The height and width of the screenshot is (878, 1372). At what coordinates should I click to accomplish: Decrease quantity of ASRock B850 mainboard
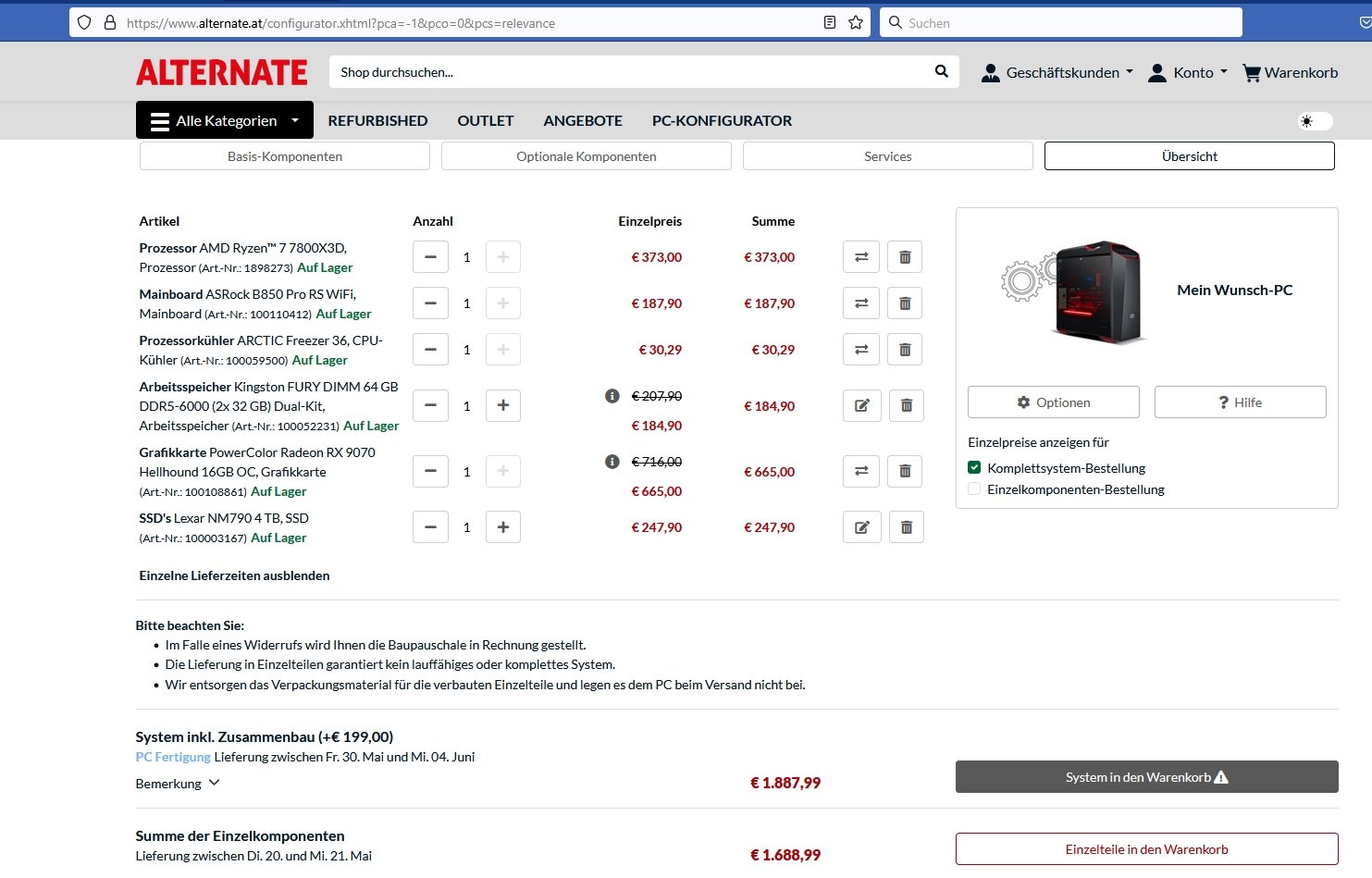tap(430, 303)
